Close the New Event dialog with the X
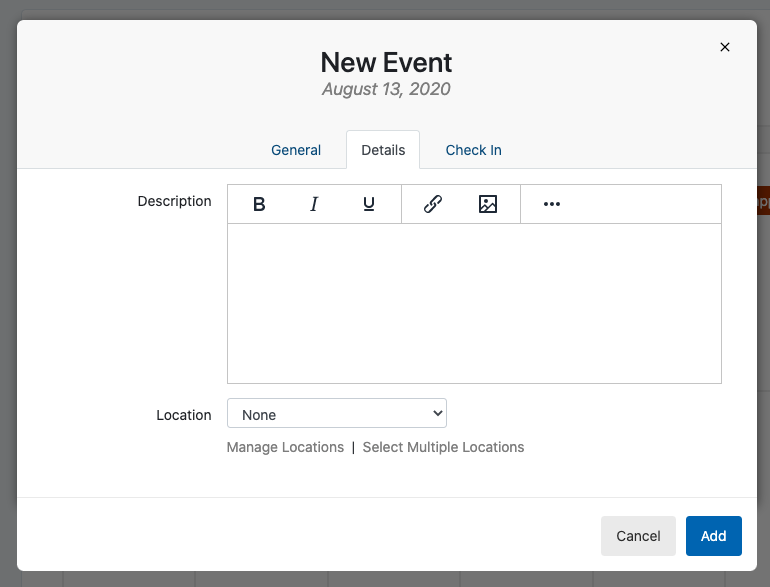The width and height of the screenshot is (770, 587). (725, 47)
